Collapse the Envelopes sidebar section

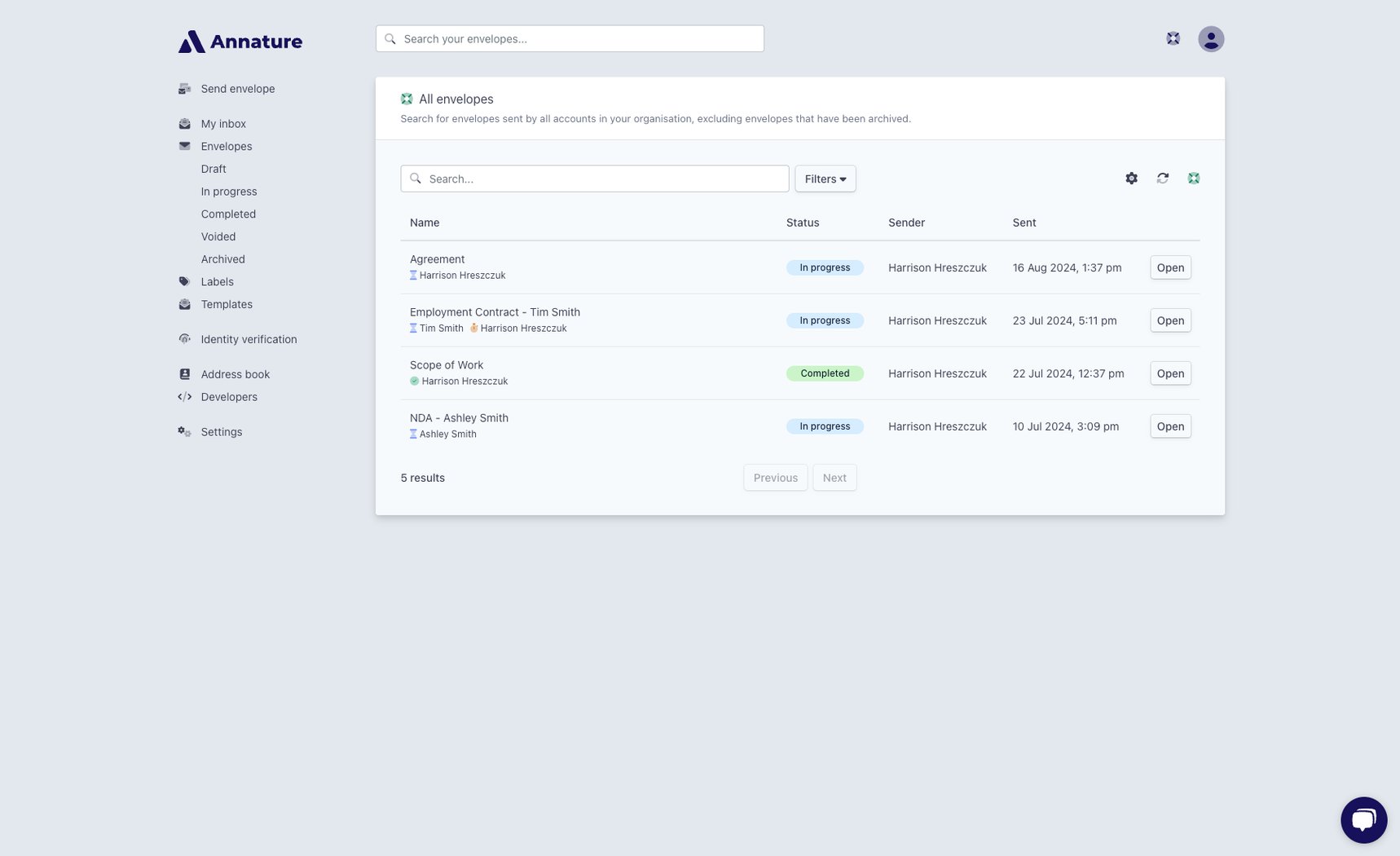pyautogui.click(x=227, y=147)
